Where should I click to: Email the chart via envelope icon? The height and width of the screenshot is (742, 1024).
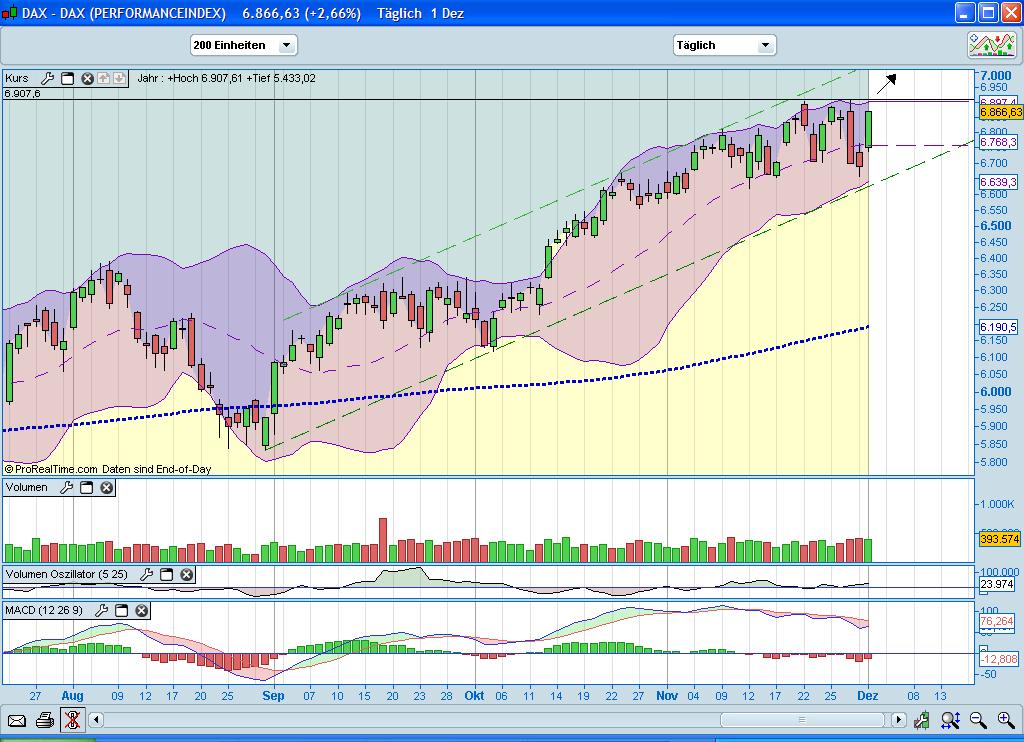(17, 719)
